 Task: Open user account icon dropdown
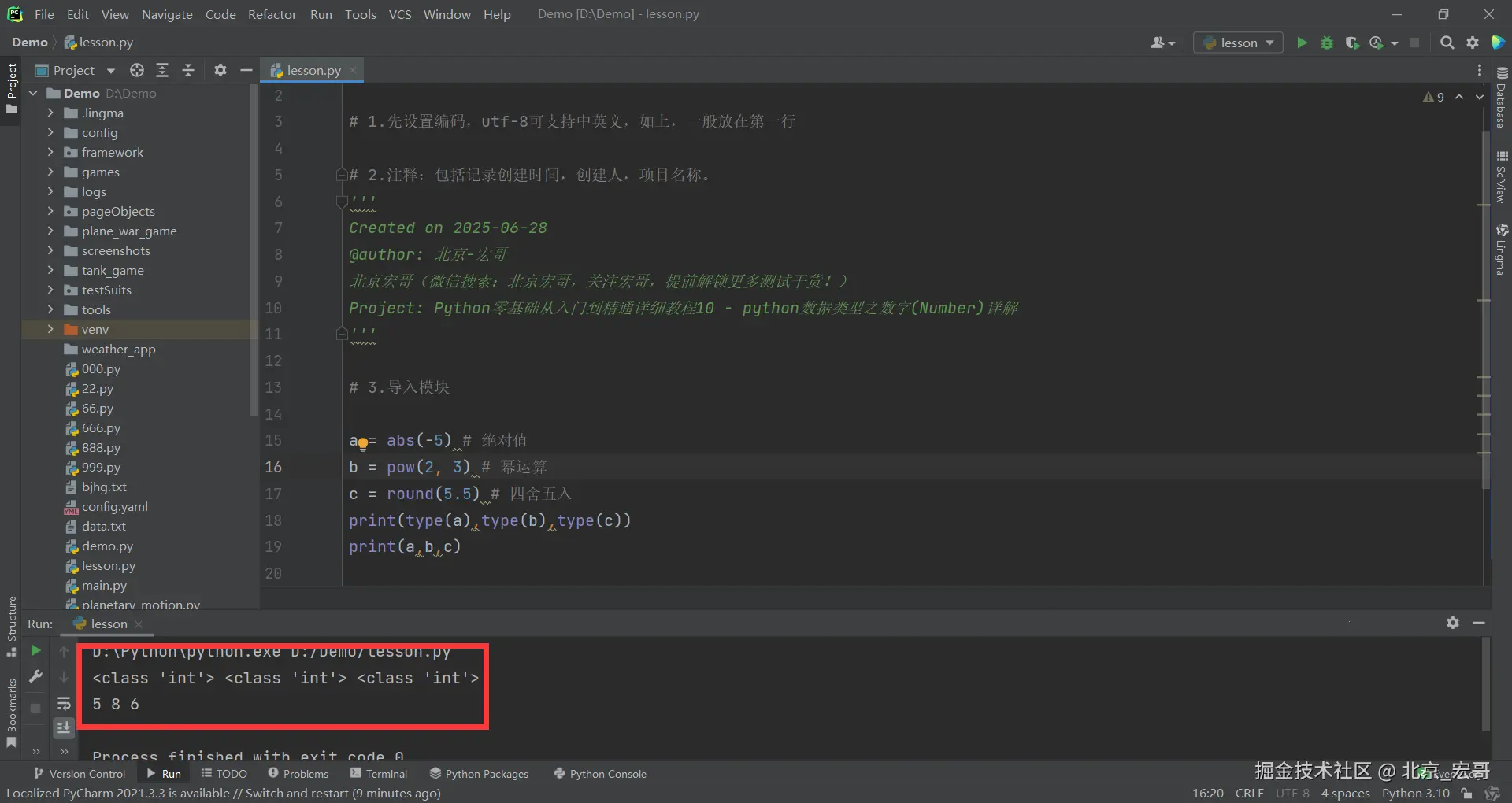tap(1162, 43)
